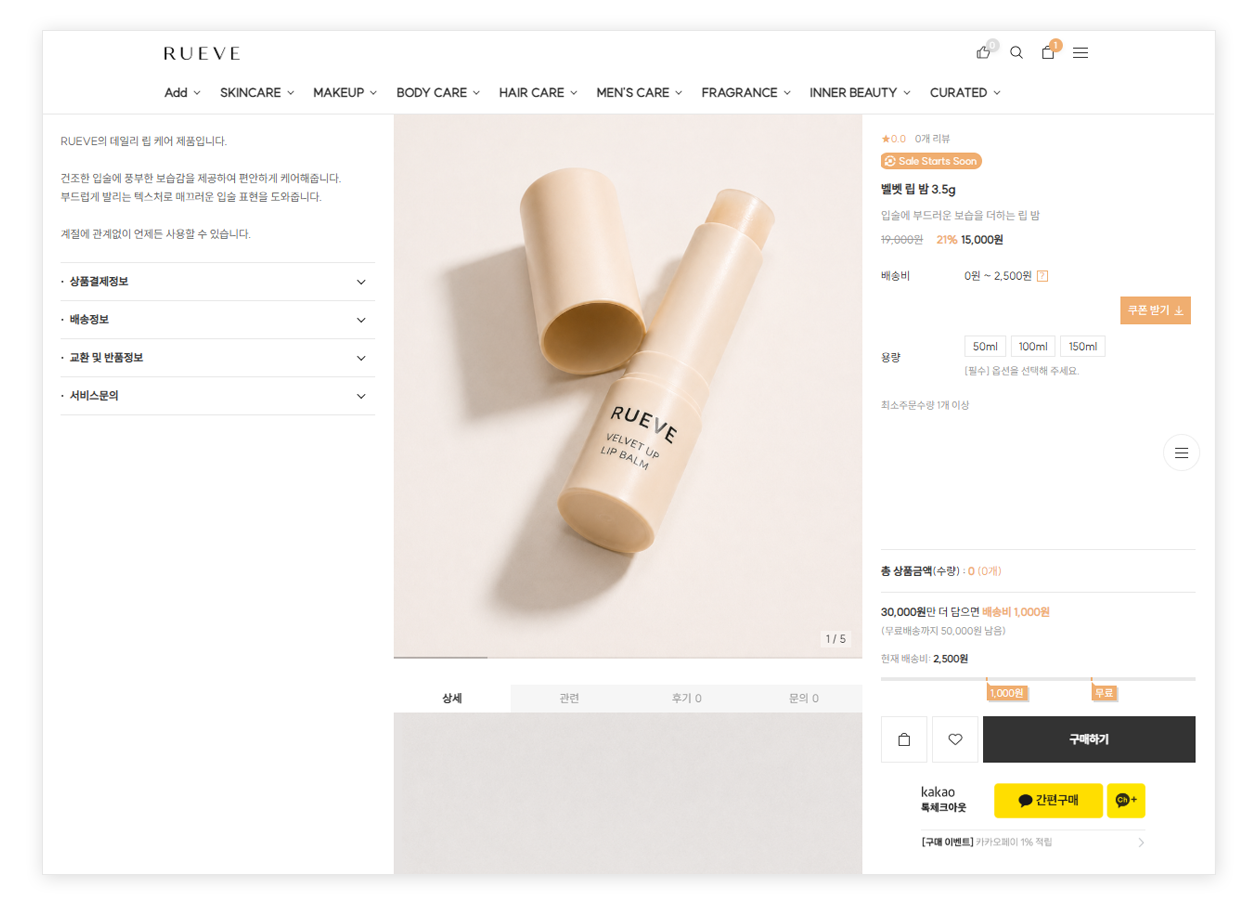Select the 후기 0 tab
Screen dimensions: 1254x911
click(686, 698)
